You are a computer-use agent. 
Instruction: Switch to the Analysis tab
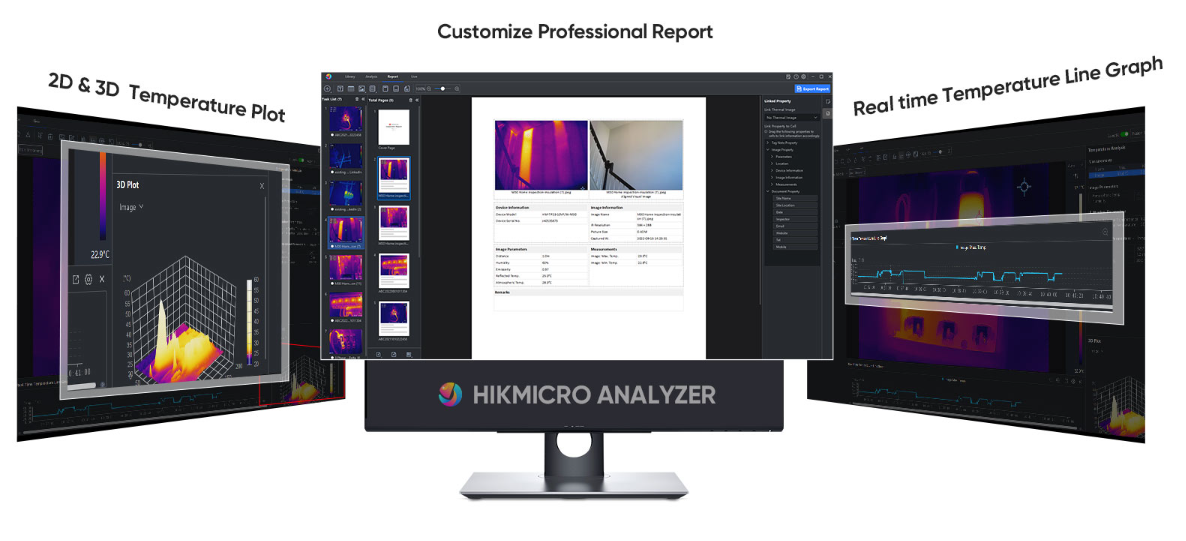click(x=371, y=76)
